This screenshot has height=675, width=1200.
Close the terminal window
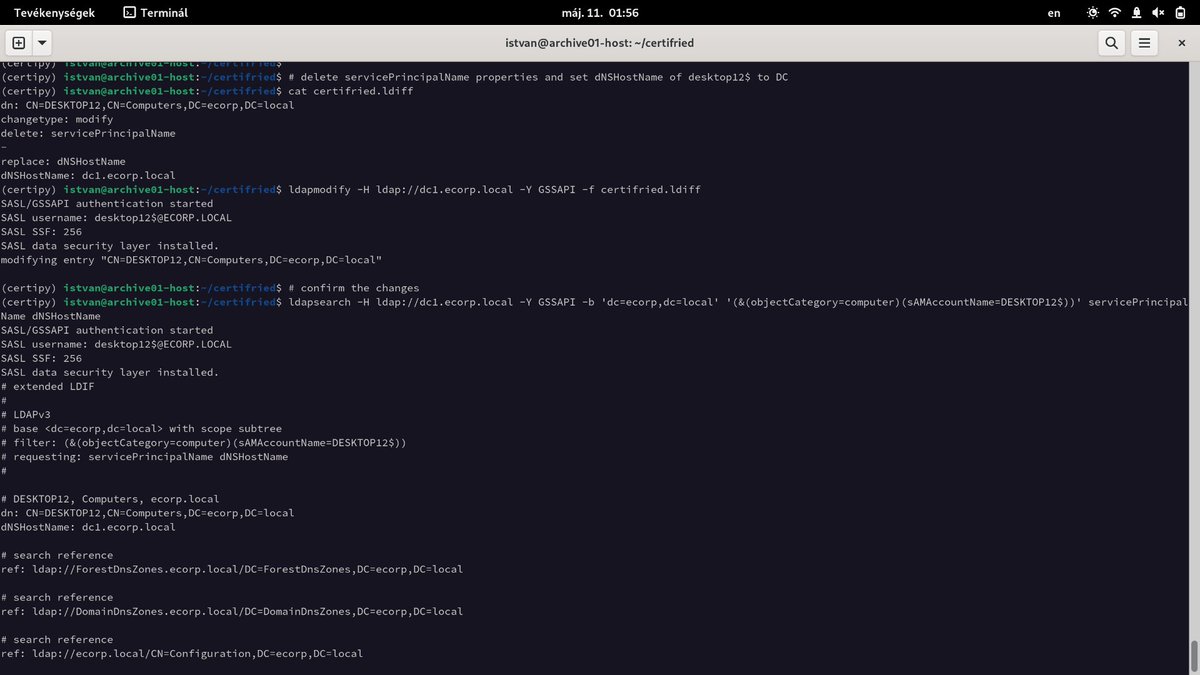[x=1180, y=43]
